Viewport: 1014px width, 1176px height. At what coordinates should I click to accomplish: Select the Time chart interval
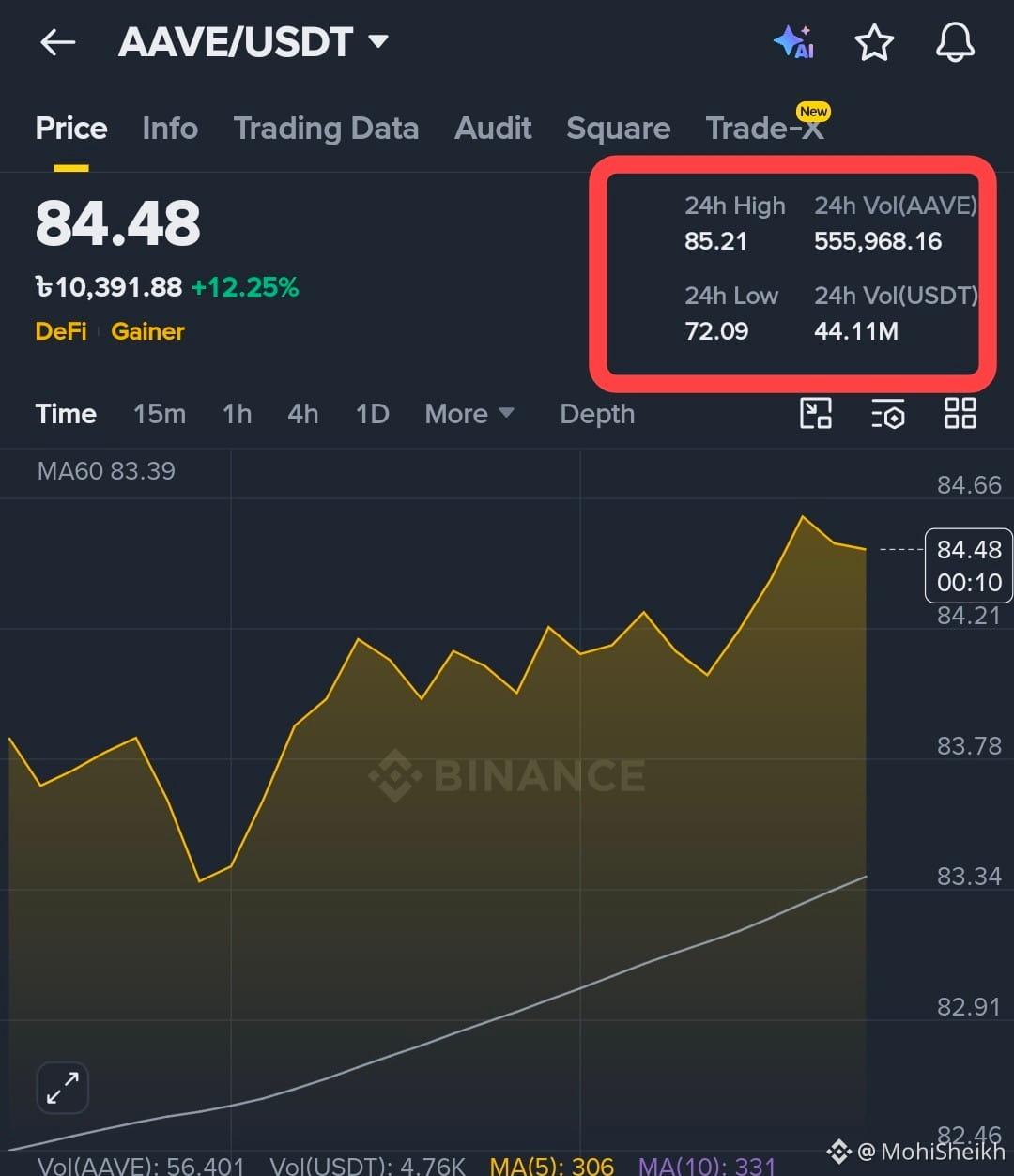[x=66, y=414]
